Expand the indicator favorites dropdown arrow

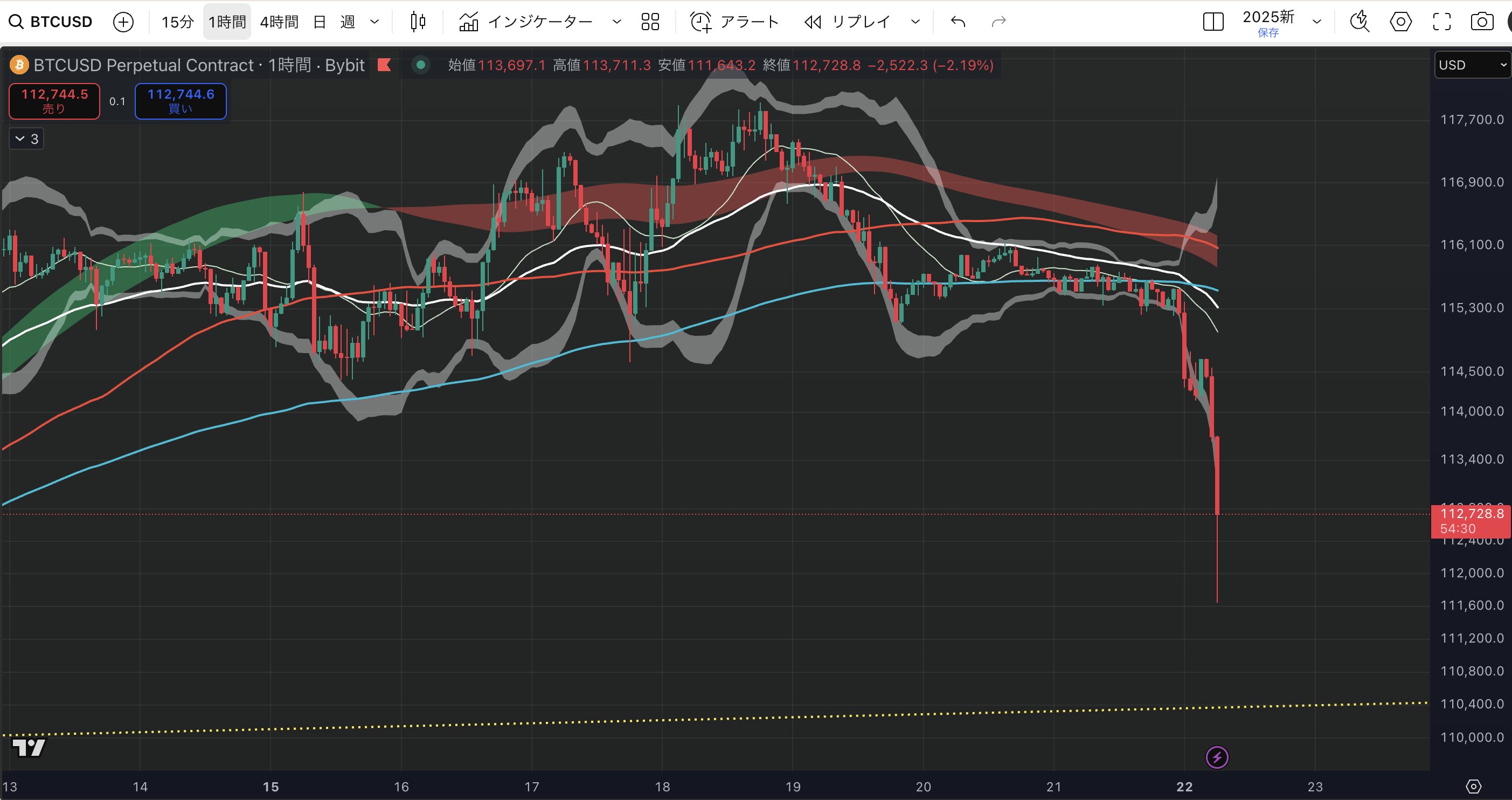[x=616, y=22]
